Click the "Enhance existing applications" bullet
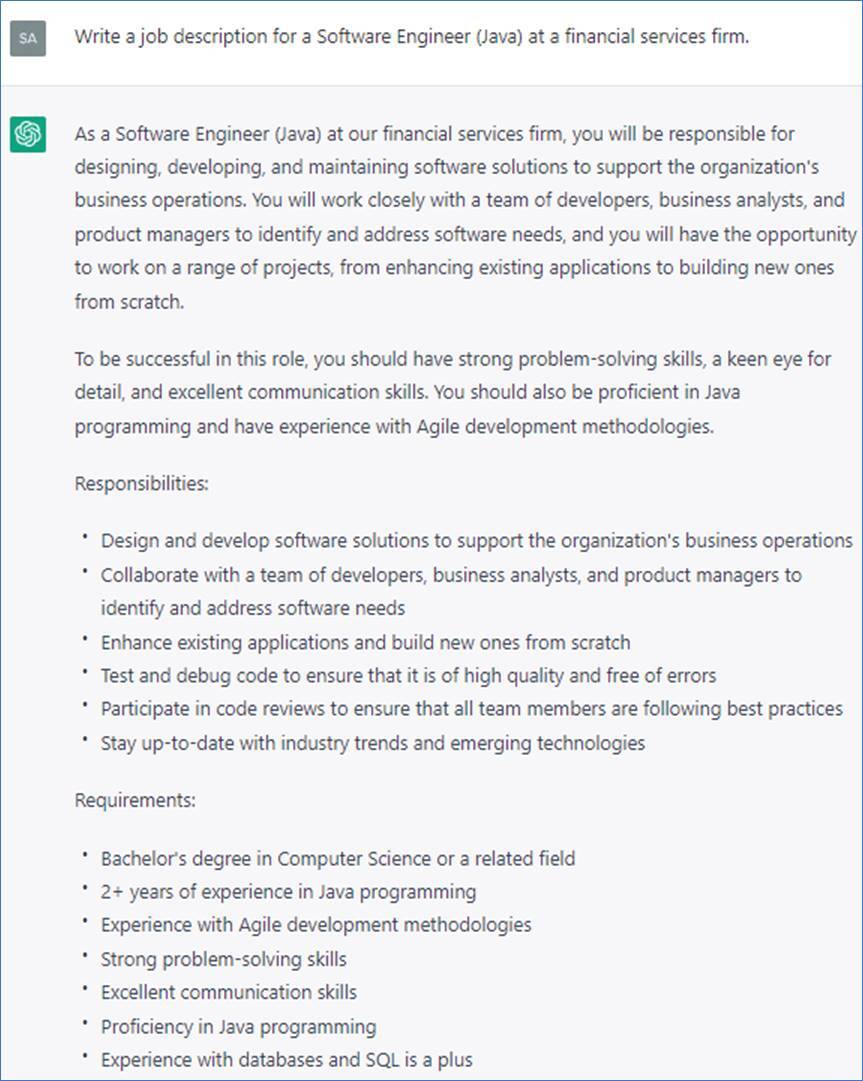This screenshot has width=863, height=1081. [365, 642]
